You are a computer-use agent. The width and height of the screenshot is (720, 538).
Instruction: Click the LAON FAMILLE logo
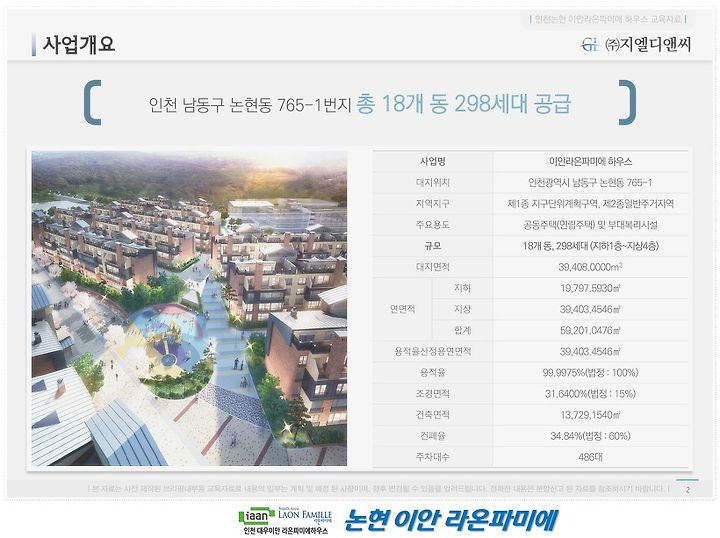[x=305, y=516]
